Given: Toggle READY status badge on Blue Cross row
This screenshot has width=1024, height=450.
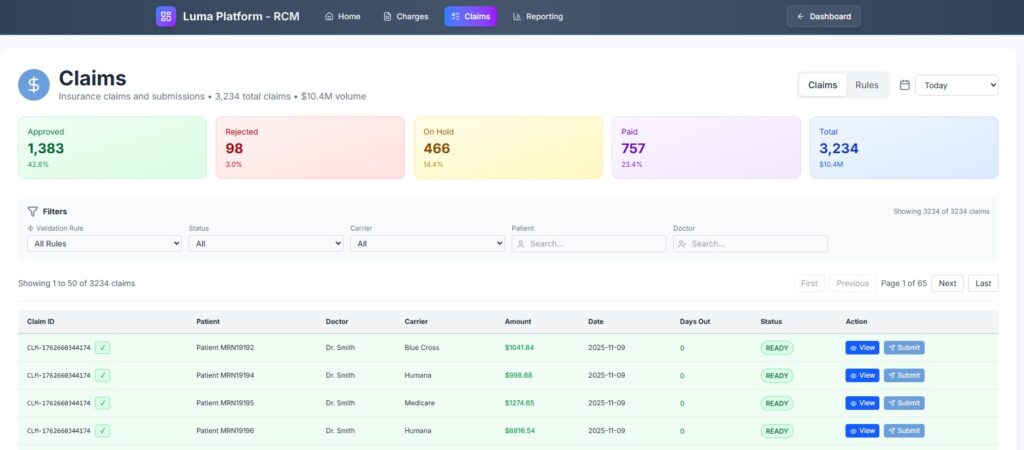Looking at the screenshot, I should (x=776, y=348).
